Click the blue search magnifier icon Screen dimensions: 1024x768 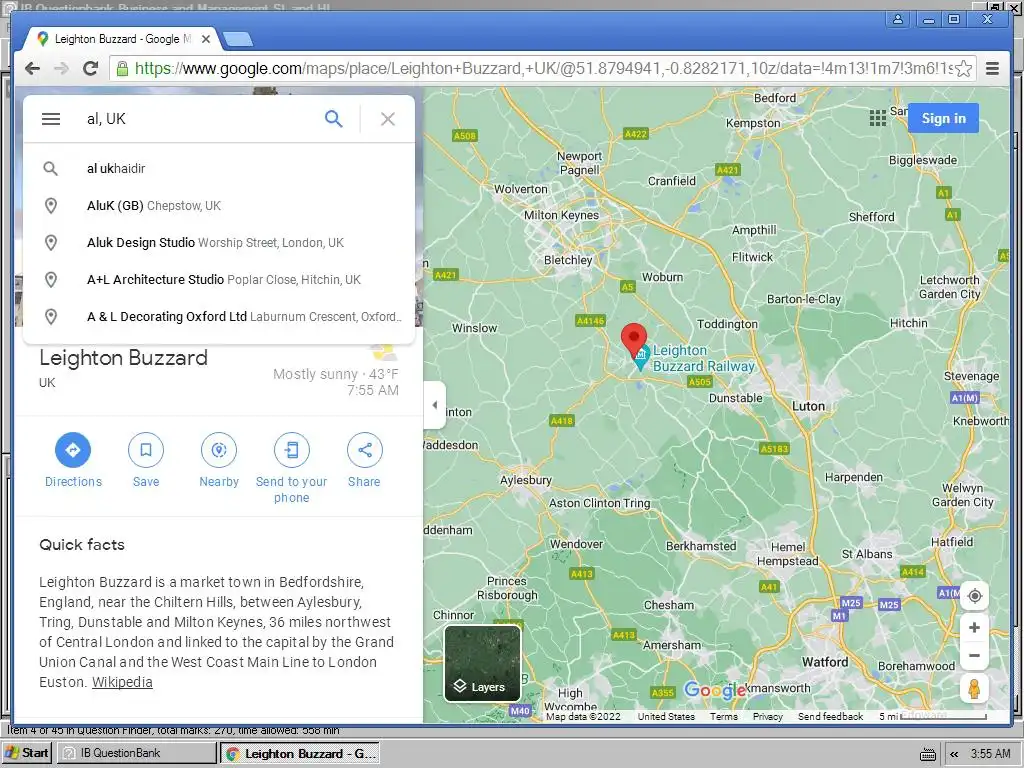(334, 119)
